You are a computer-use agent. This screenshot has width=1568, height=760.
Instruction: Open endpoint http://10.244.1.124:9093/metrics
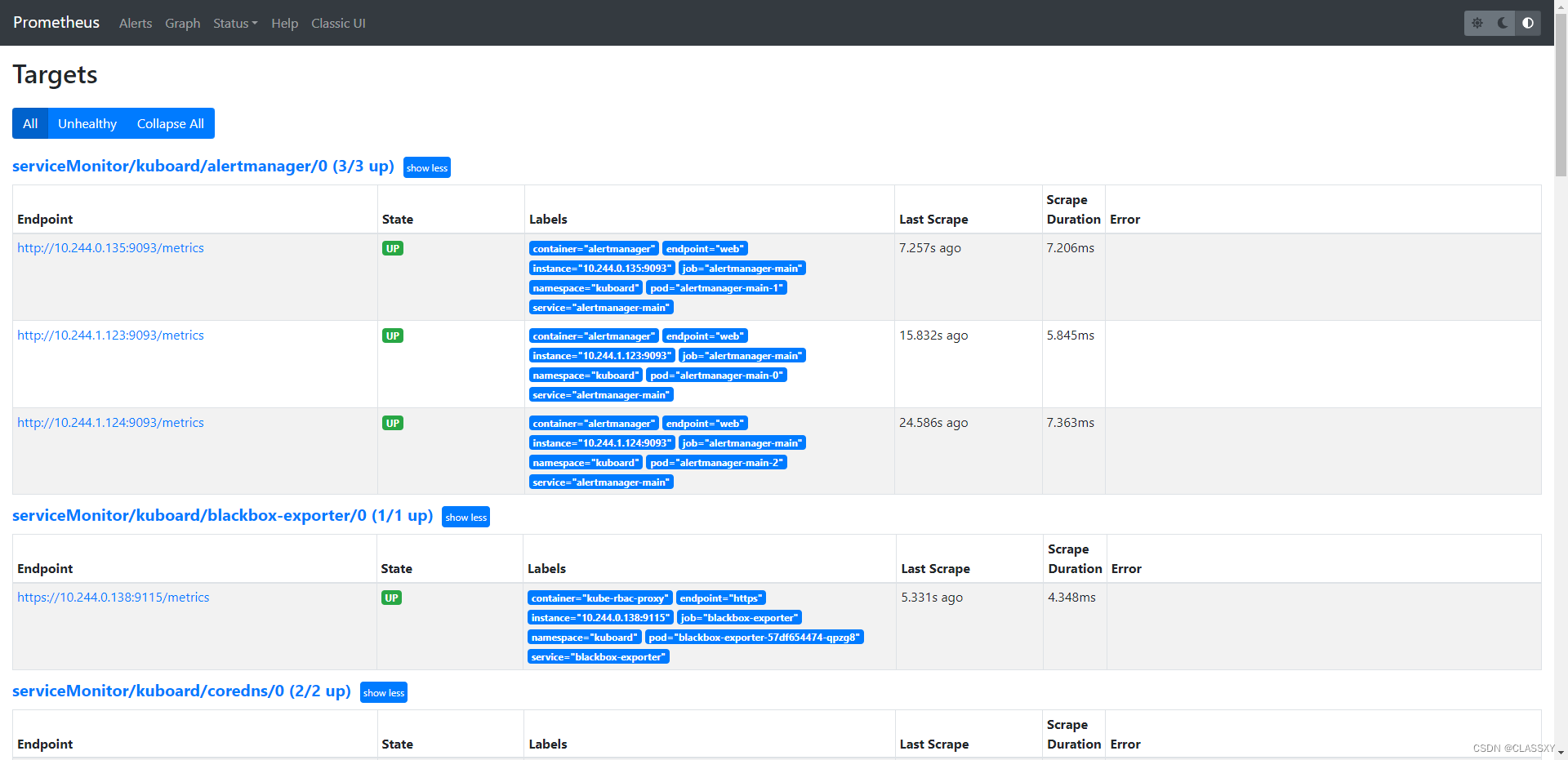[x=110, y=423]
